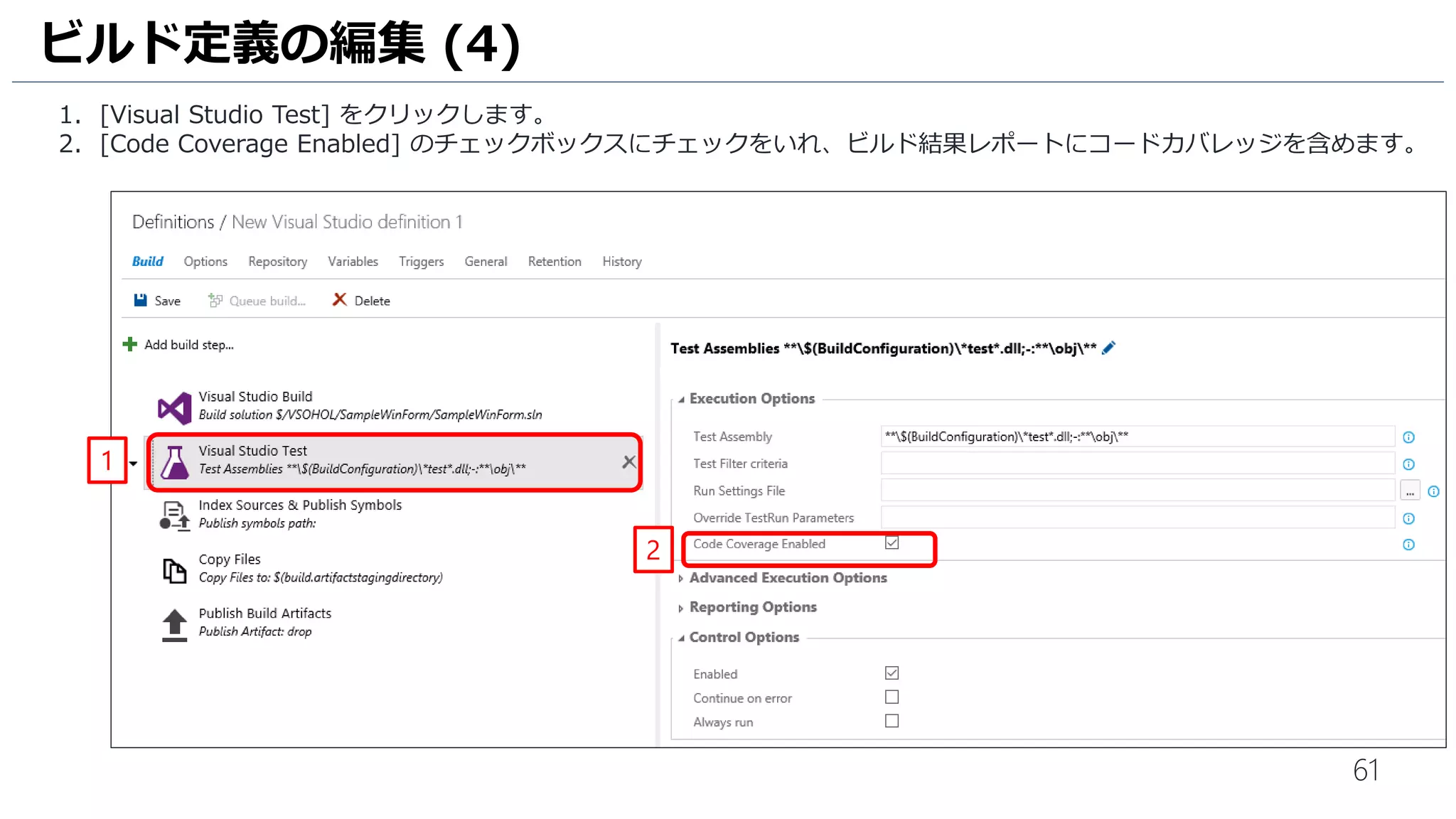Click the green plus Add build step icon

coord(129,345)
